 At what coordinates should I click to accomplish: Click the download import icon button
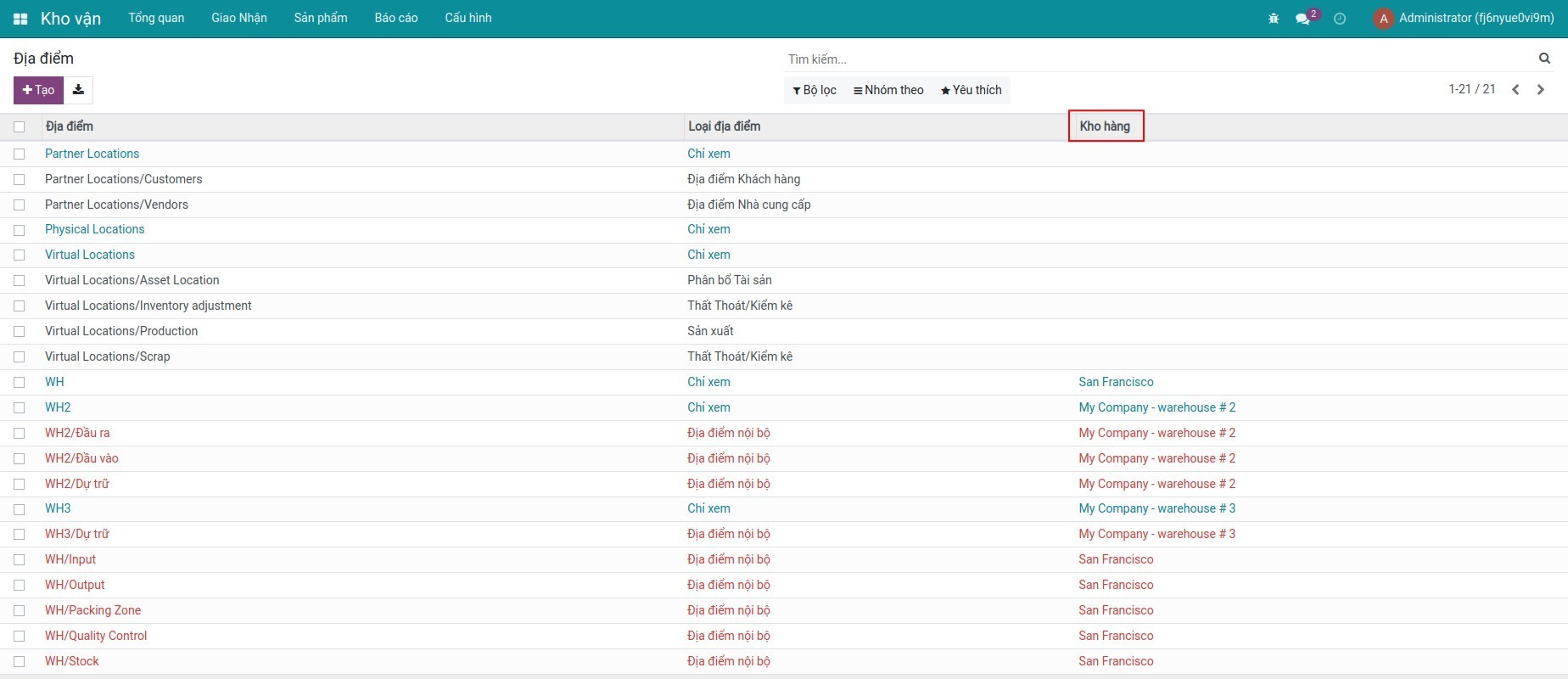[x=78, y=90]
